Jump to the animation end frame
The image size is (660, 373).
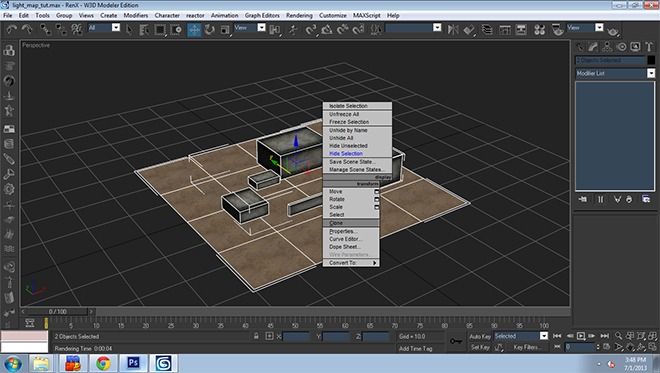click(604, 336)
